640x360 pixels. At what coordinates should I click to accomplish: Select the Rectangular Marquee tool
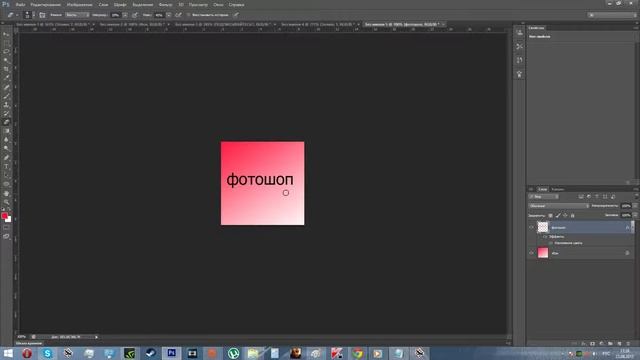click(x=6, y=43)
